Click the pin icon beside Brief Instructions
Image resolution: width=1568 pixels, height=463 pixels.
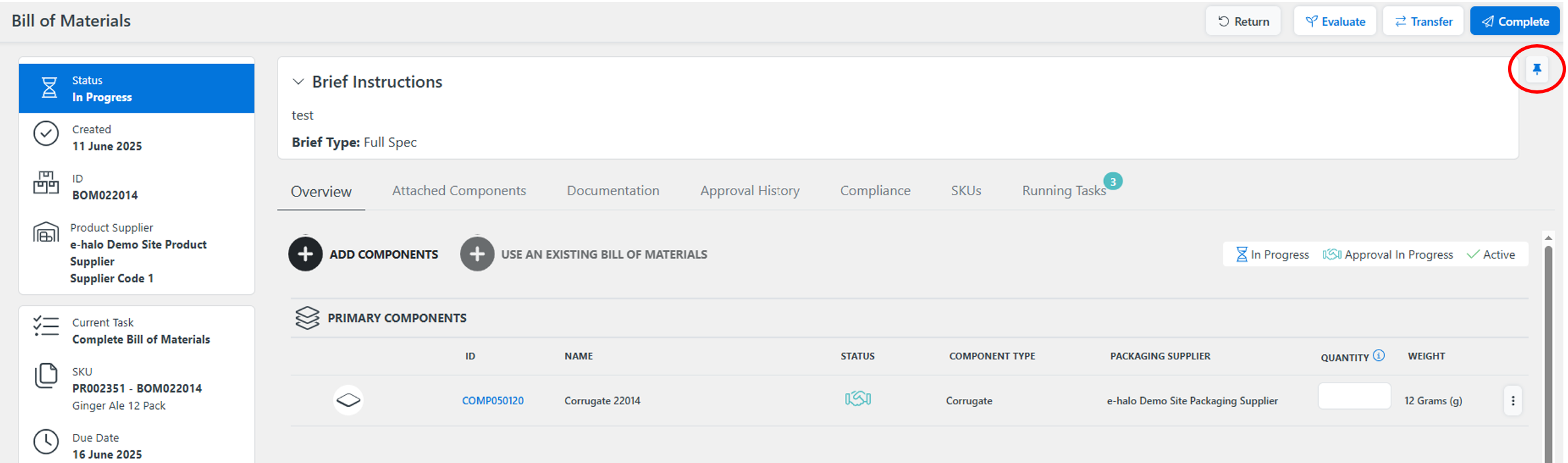1536,69
